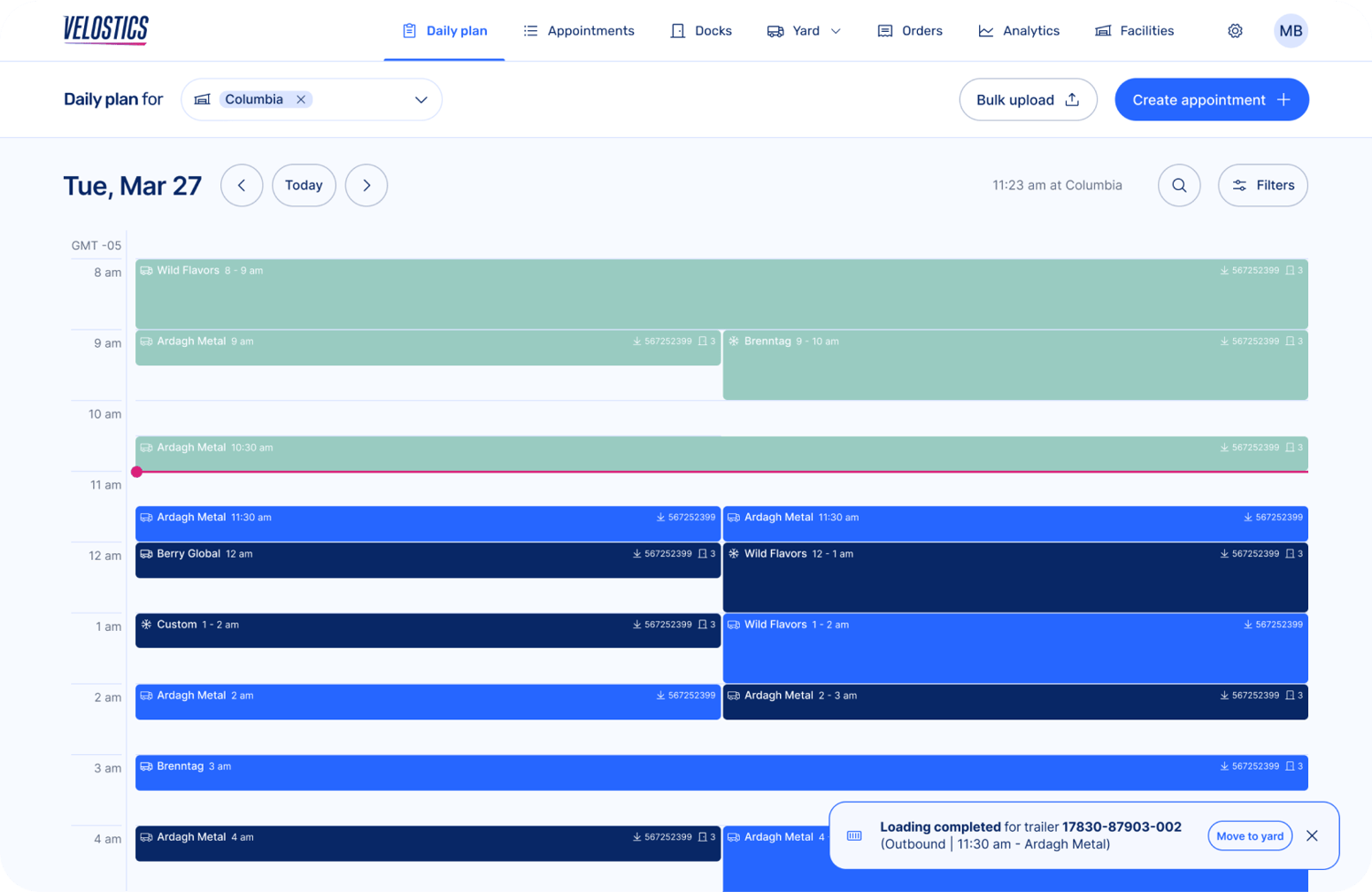Open the Yard navigation chevron dropdown
Screen dimensions: 1372x892
834,30
